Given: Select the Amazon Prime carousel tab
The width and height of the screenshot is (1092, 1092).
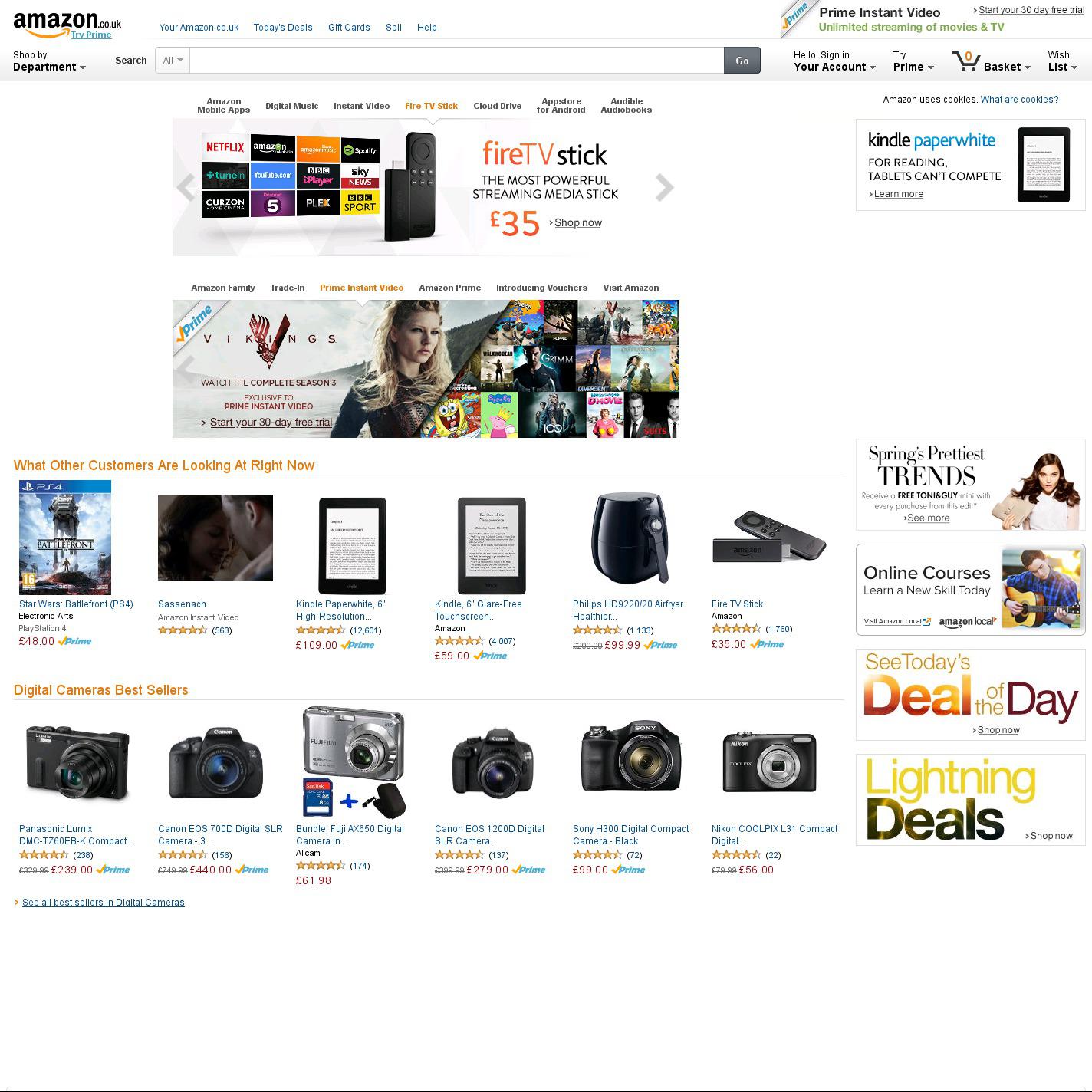Looking at the screenshot, I should coord(449,288).
